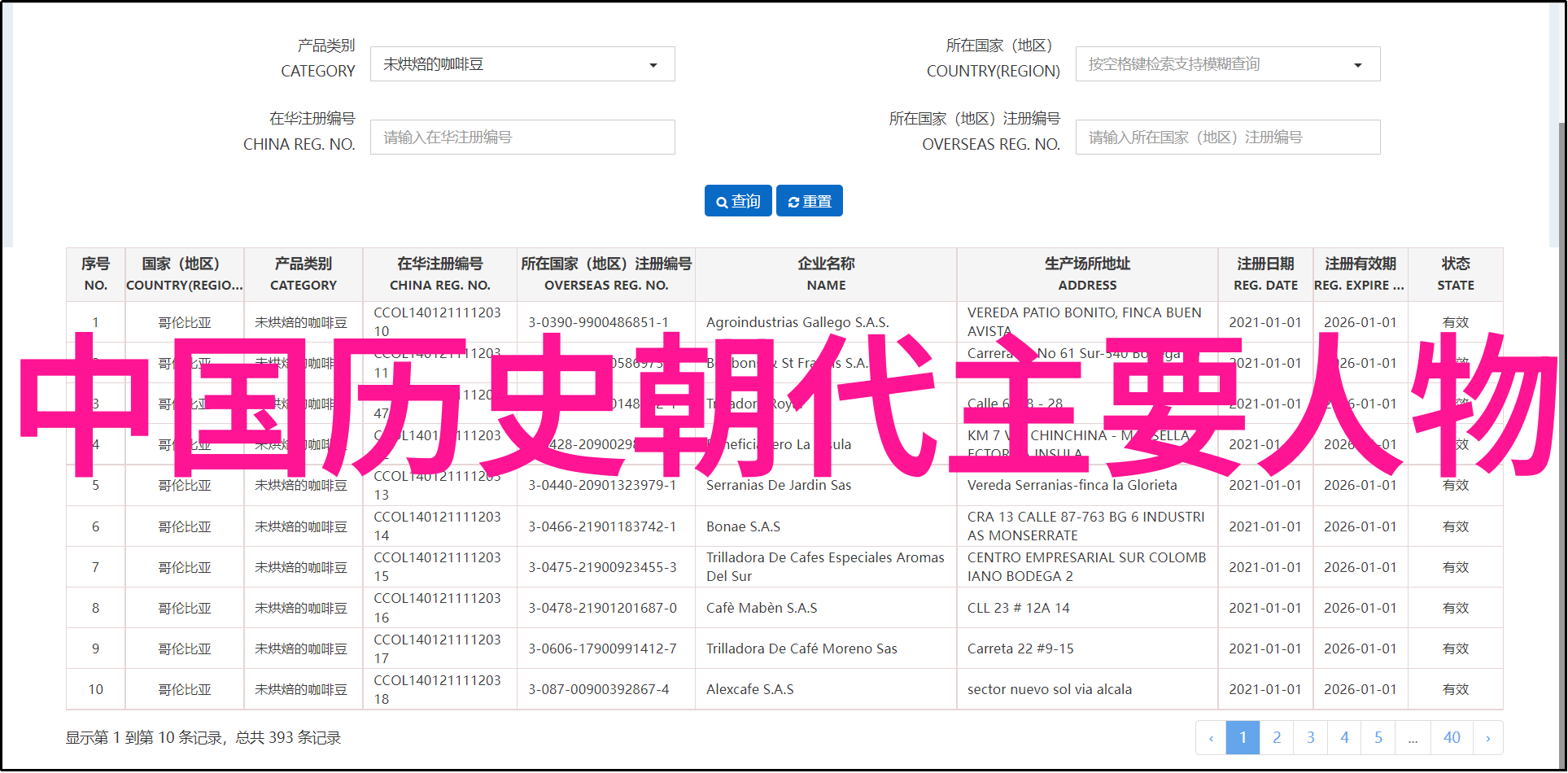Click into the OVERSEAS REG. NO. input
Viewport: 1568px width, 773px height.
click(1227, 138)
